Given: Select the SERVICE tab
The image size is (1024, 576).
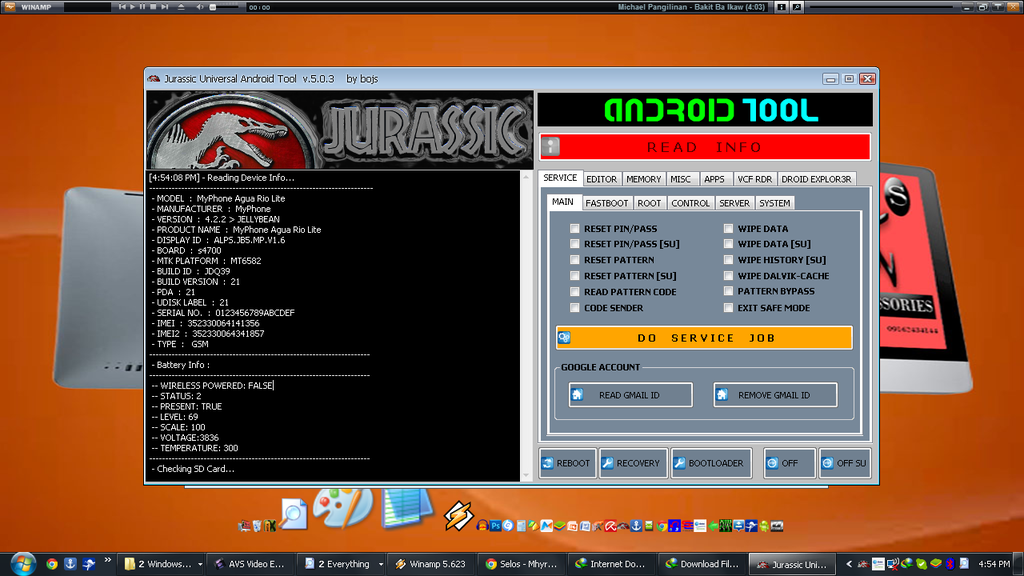Looking at the screenshot, I should click(x=560, y=178).
